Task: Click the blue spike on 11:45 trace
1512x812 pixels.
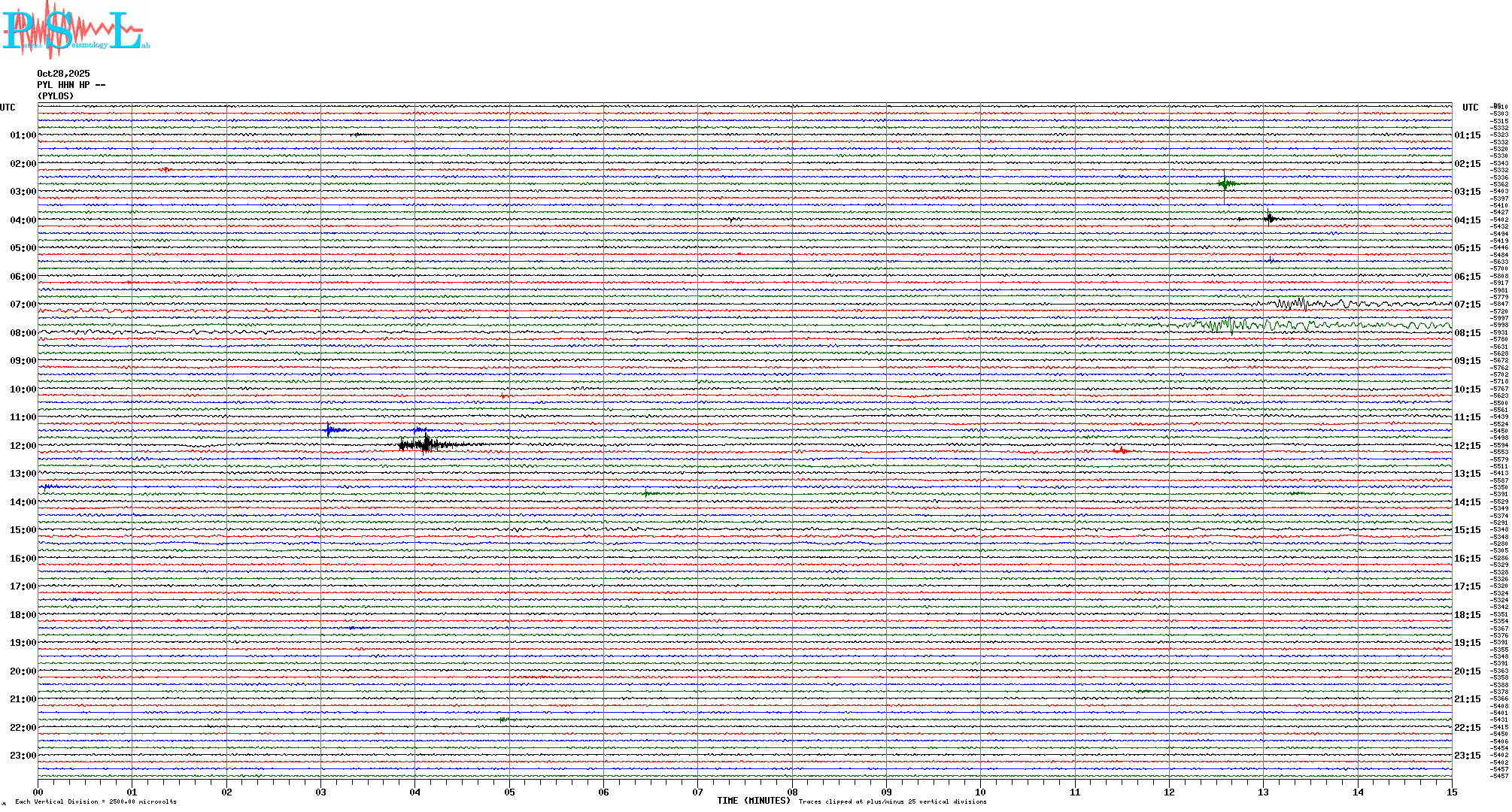Action: 329,430
